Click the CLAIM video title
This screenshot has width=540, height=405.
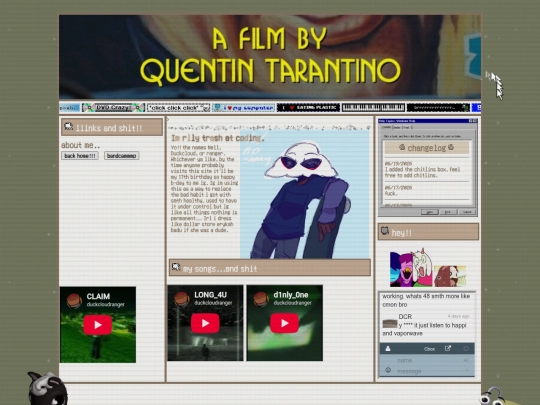tap(98, 296)
